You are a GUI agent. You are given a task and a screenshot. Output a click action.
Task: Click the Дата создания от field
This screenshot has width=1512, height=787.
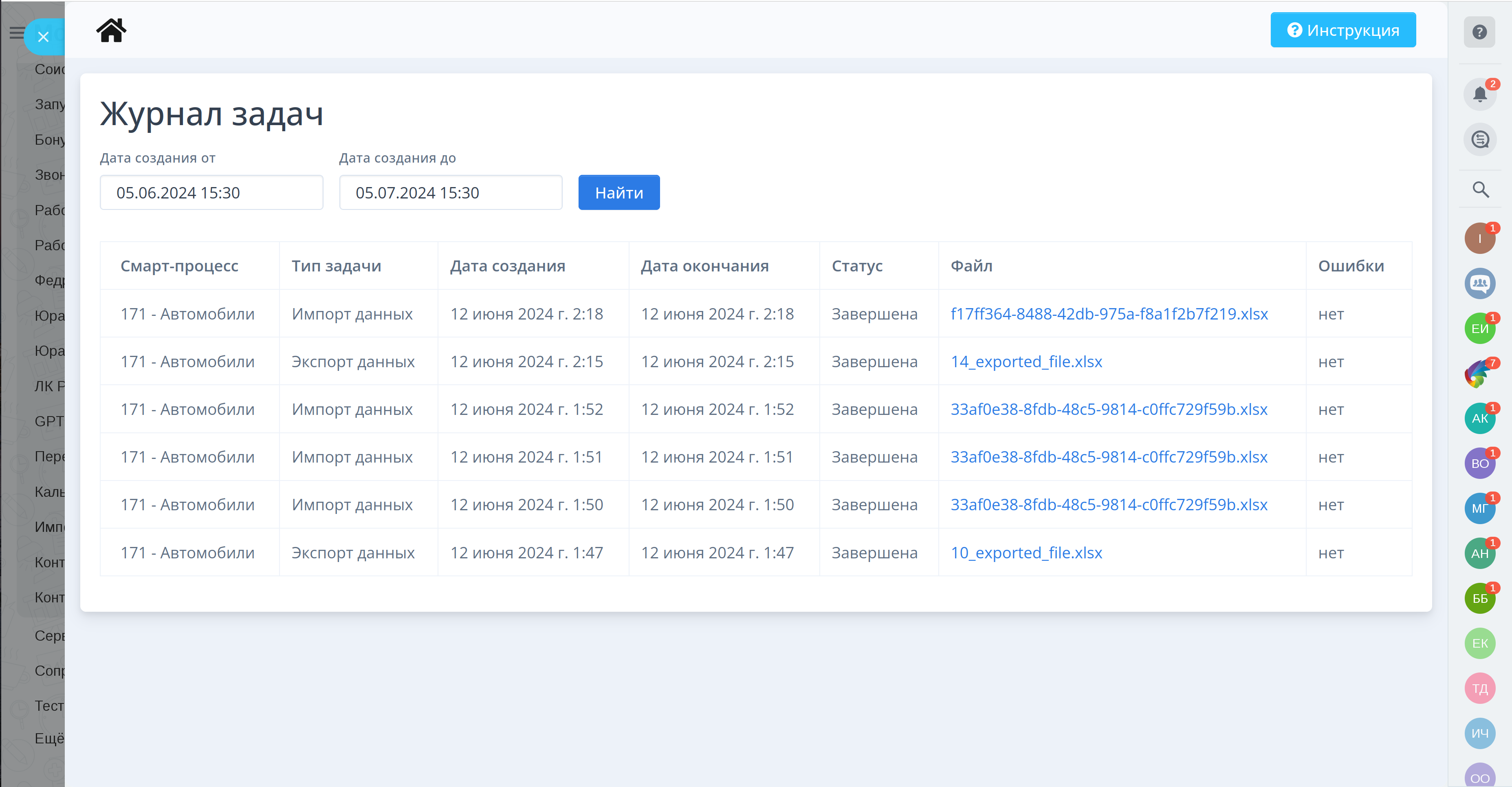click(211, 193)
